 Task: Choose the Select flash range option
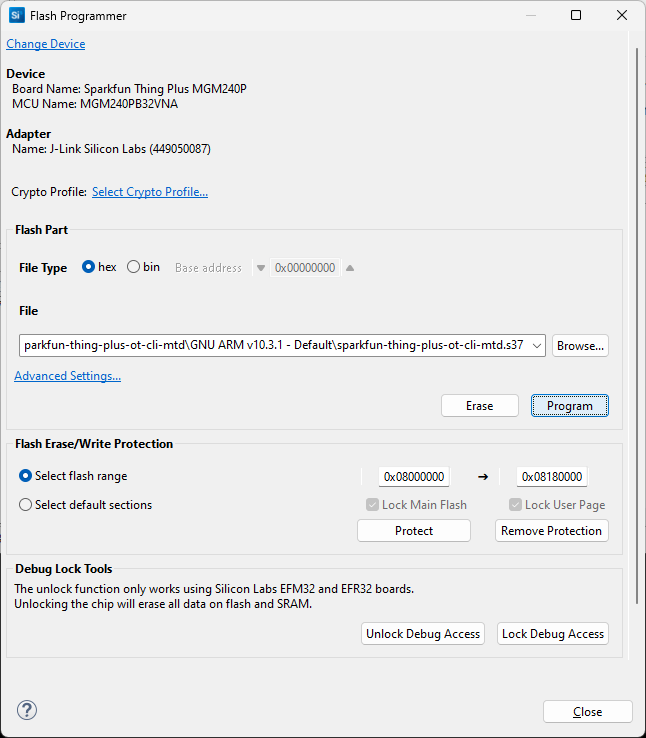click(x=26, y=476)
